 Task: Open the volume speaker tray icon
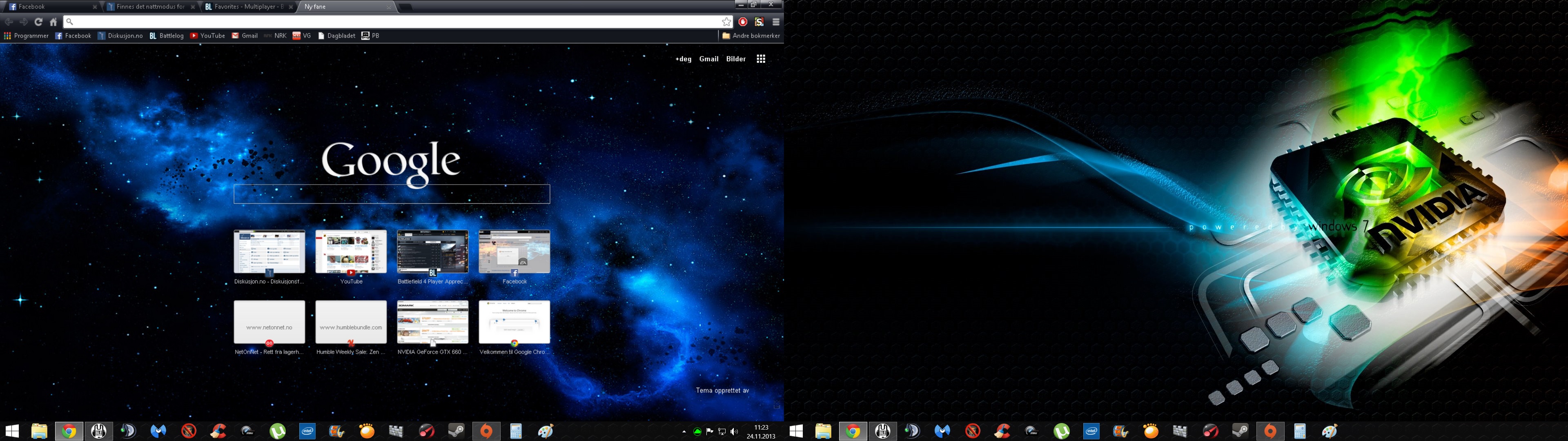(734, 432)
